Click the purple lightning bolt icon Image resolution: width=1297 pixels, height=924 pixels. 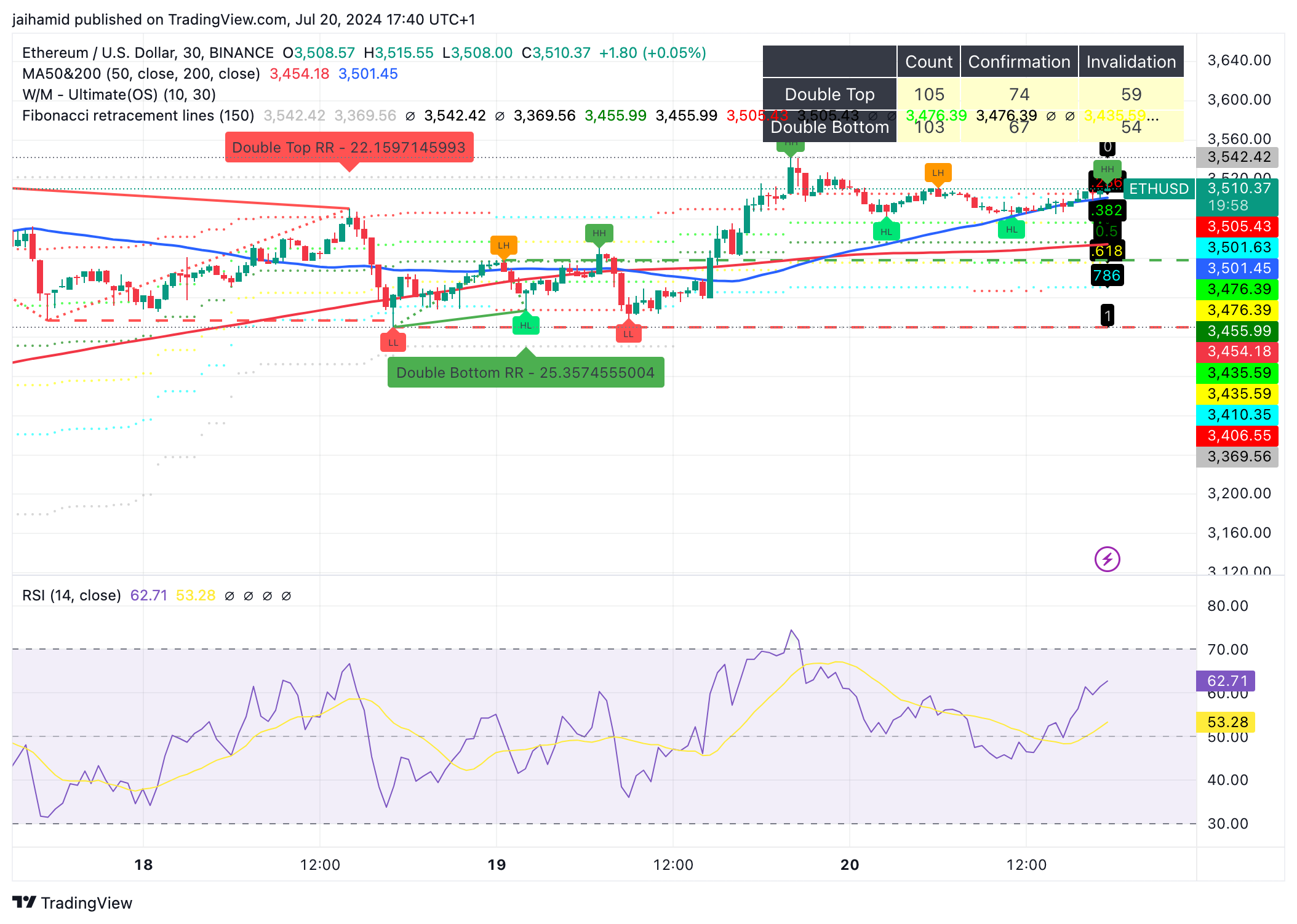(1107, 559)
